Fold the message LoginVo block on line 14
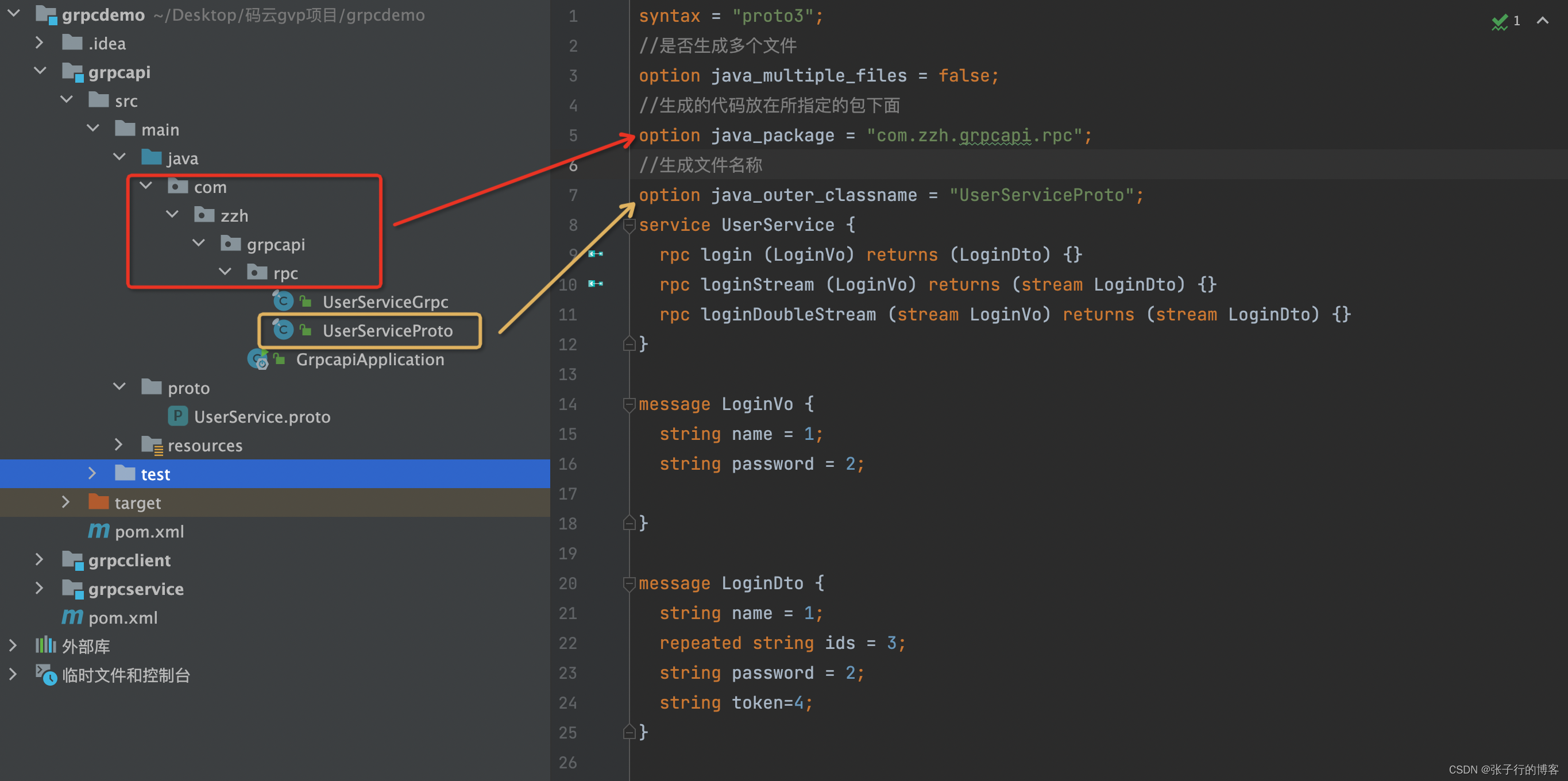Image resolution: width=1568 pixels, height=781 pixels. click(629, 405)
